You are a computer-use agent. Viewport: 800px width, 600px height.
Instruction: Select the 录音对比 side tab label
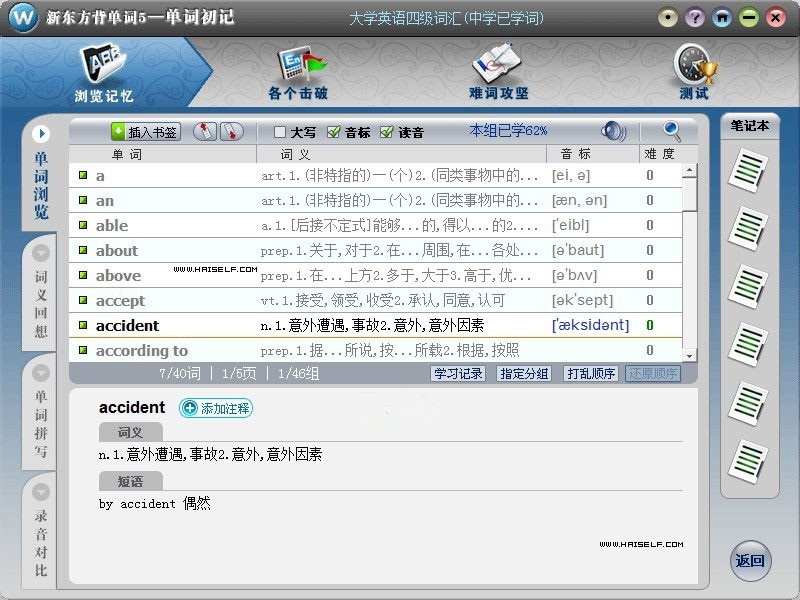tap(41, 543)
